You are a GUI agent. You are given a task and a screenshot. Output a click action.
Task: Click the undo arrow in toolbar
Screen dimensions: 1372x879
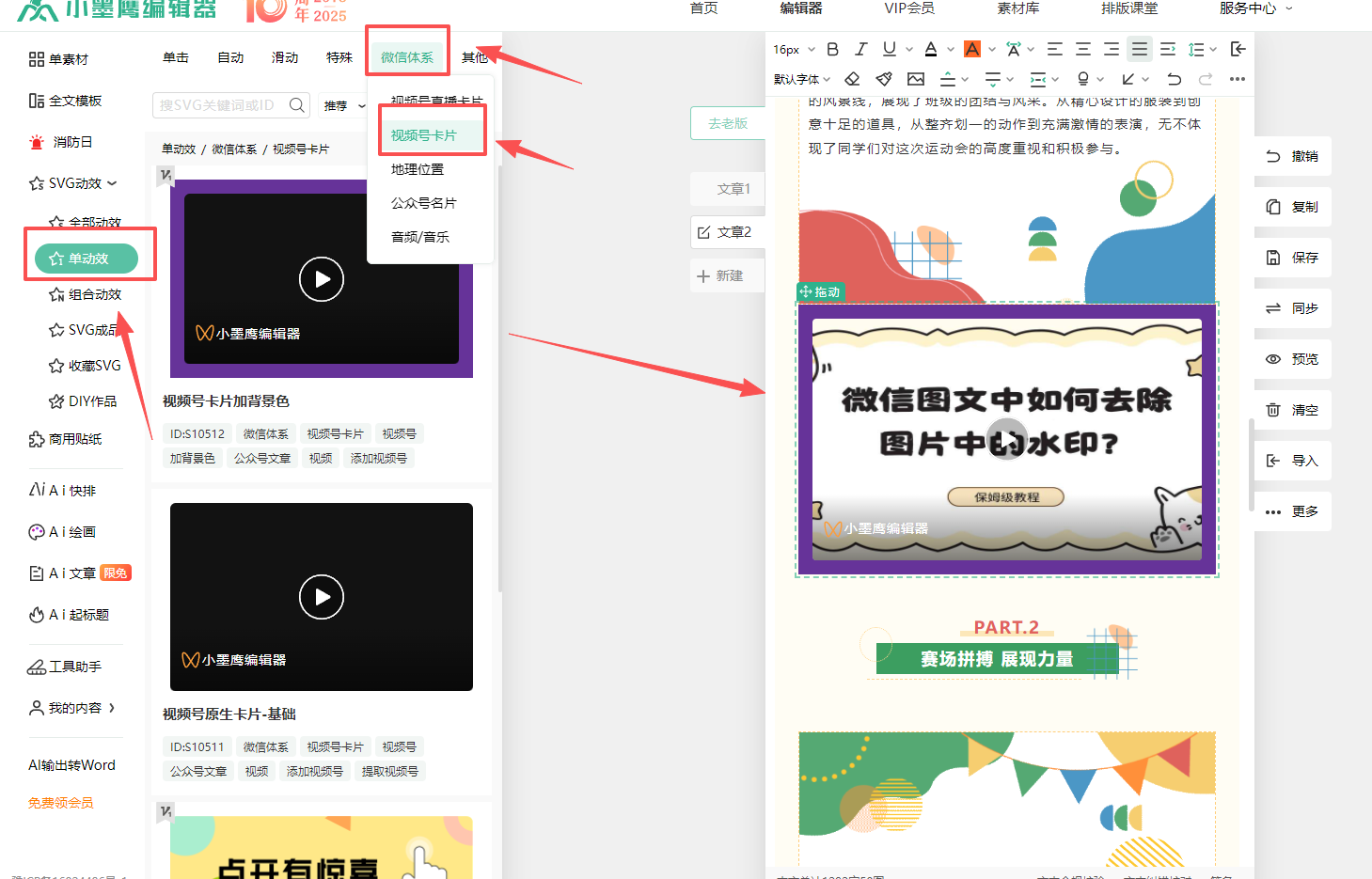[x=1174, y=79]
